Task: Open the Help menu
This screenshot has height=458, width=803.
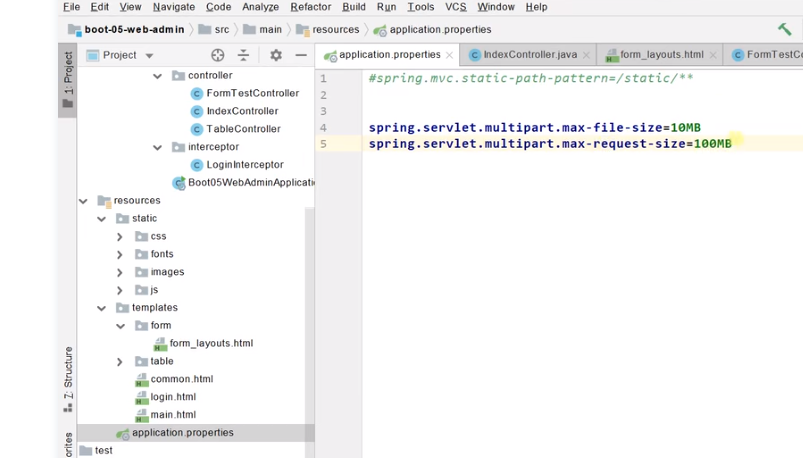Action: 536,7
